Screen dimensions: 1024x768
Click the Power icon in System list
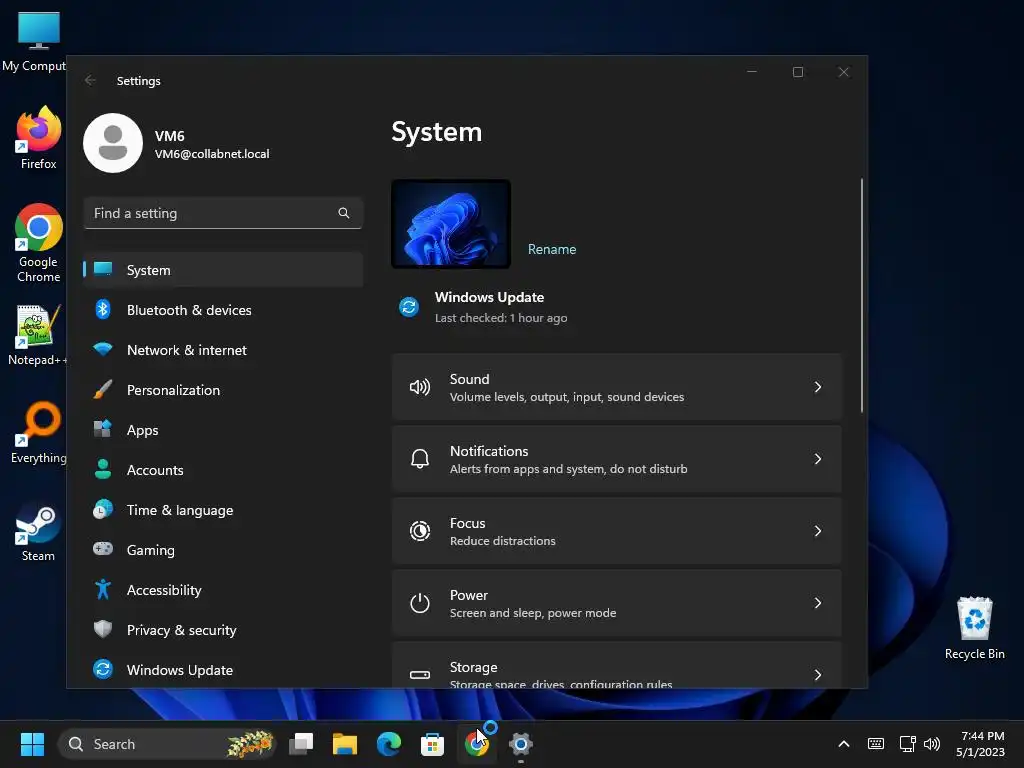(x=419, y=603)
